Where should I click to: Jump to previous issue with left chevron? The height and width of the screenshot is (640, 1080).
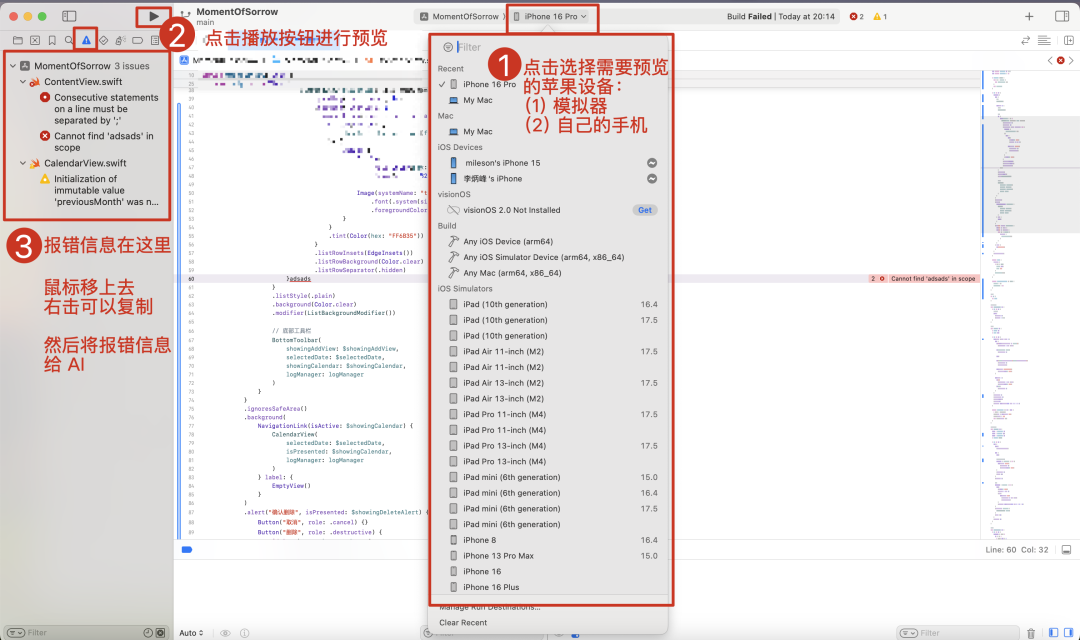1050,61
